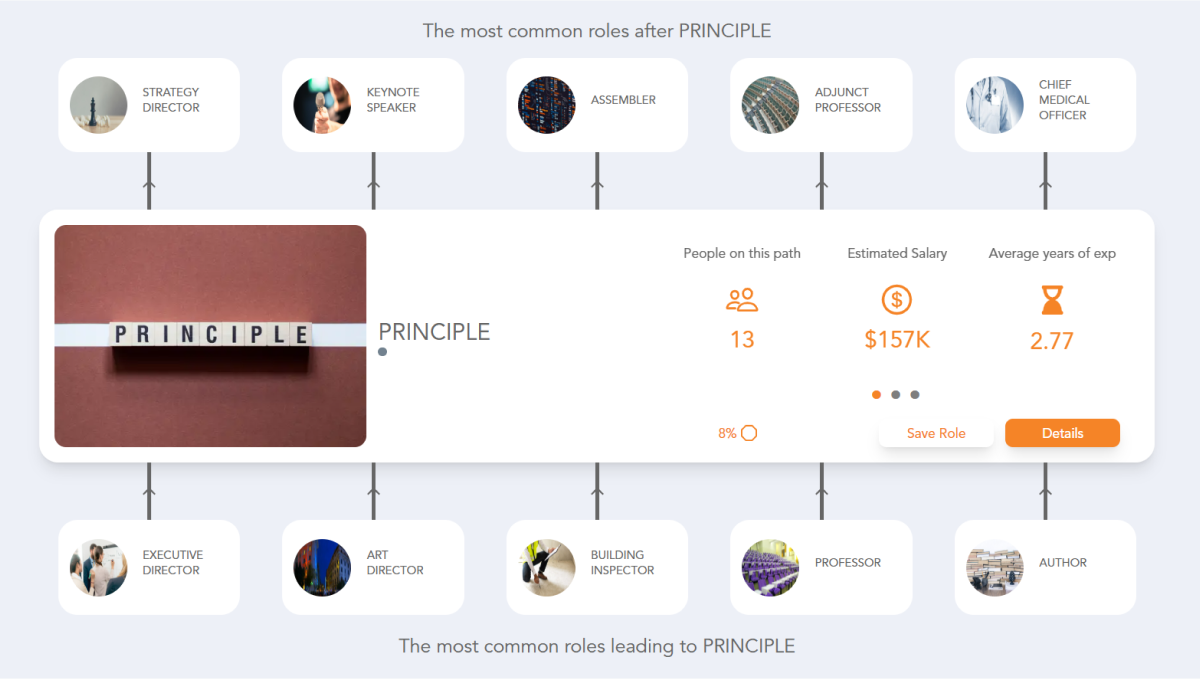The width and height of the screenshot is (1200, 679).
Task: Select the Chief Medical Officer doctor icon
Action: click(994, 104)
